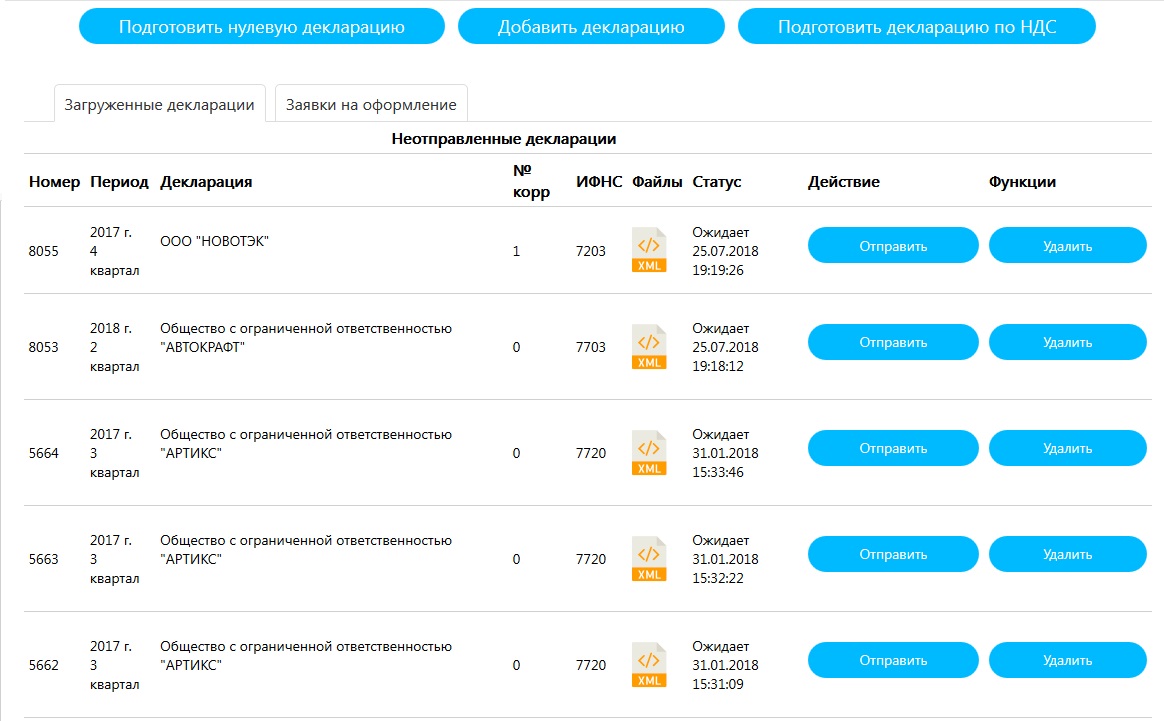Viewport: 1164px width, 721px height.
Task: Click declaration number 8055
Action: click(44, 251)
